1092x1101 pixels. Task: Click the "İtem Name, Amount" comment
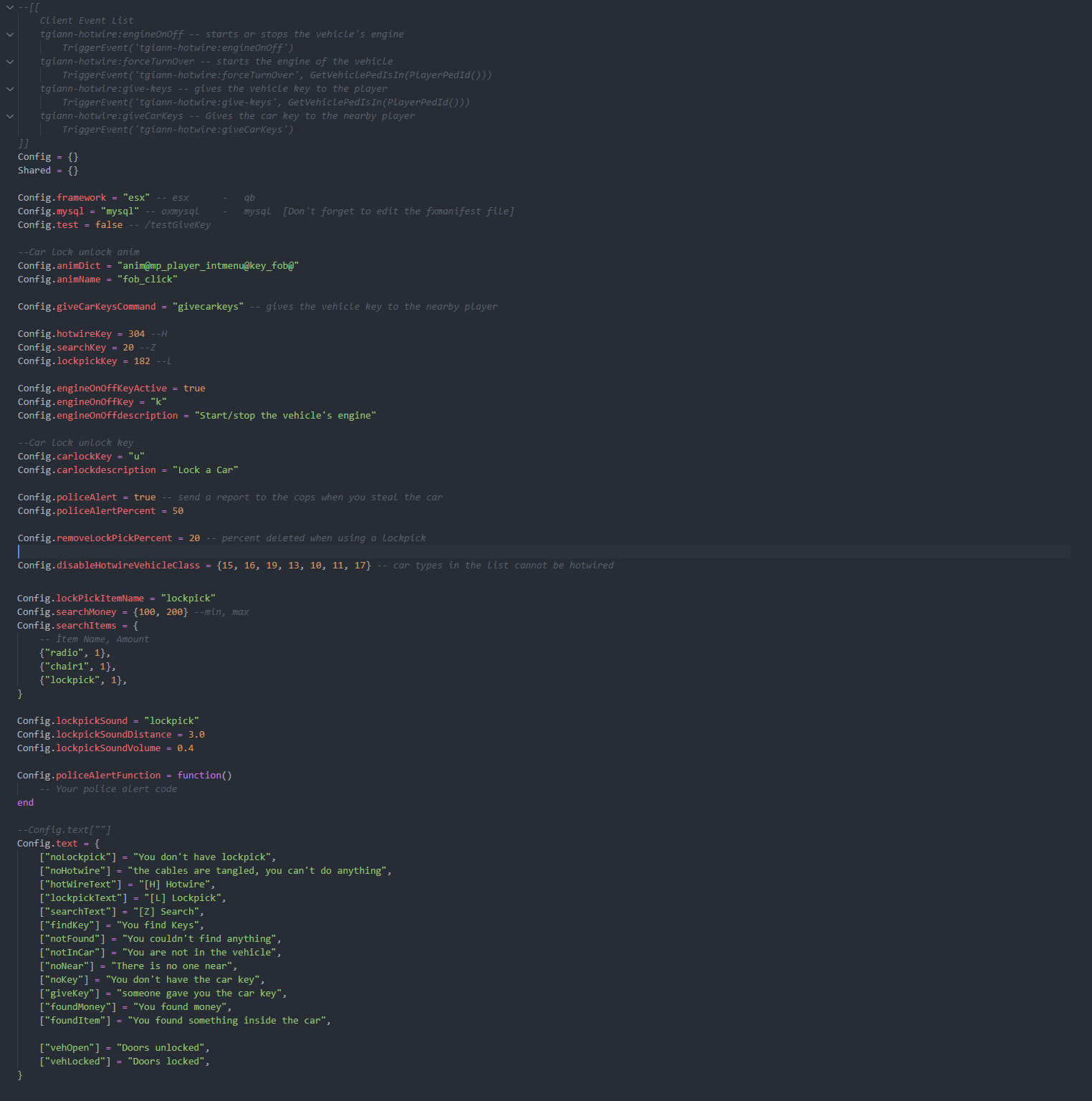tap(102, 639)
